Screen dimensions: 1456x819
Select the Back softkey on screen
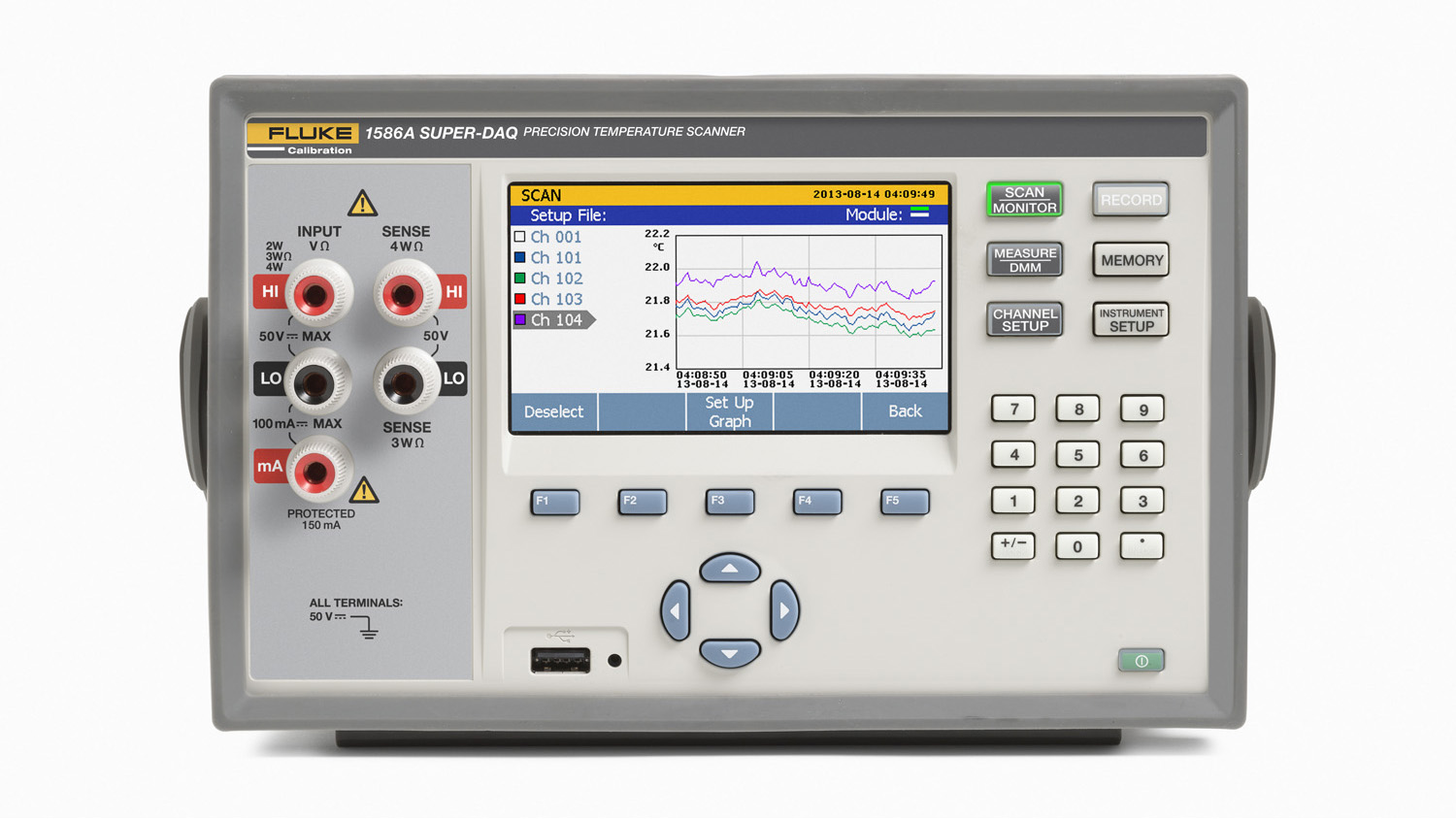[x=905, y=411]
